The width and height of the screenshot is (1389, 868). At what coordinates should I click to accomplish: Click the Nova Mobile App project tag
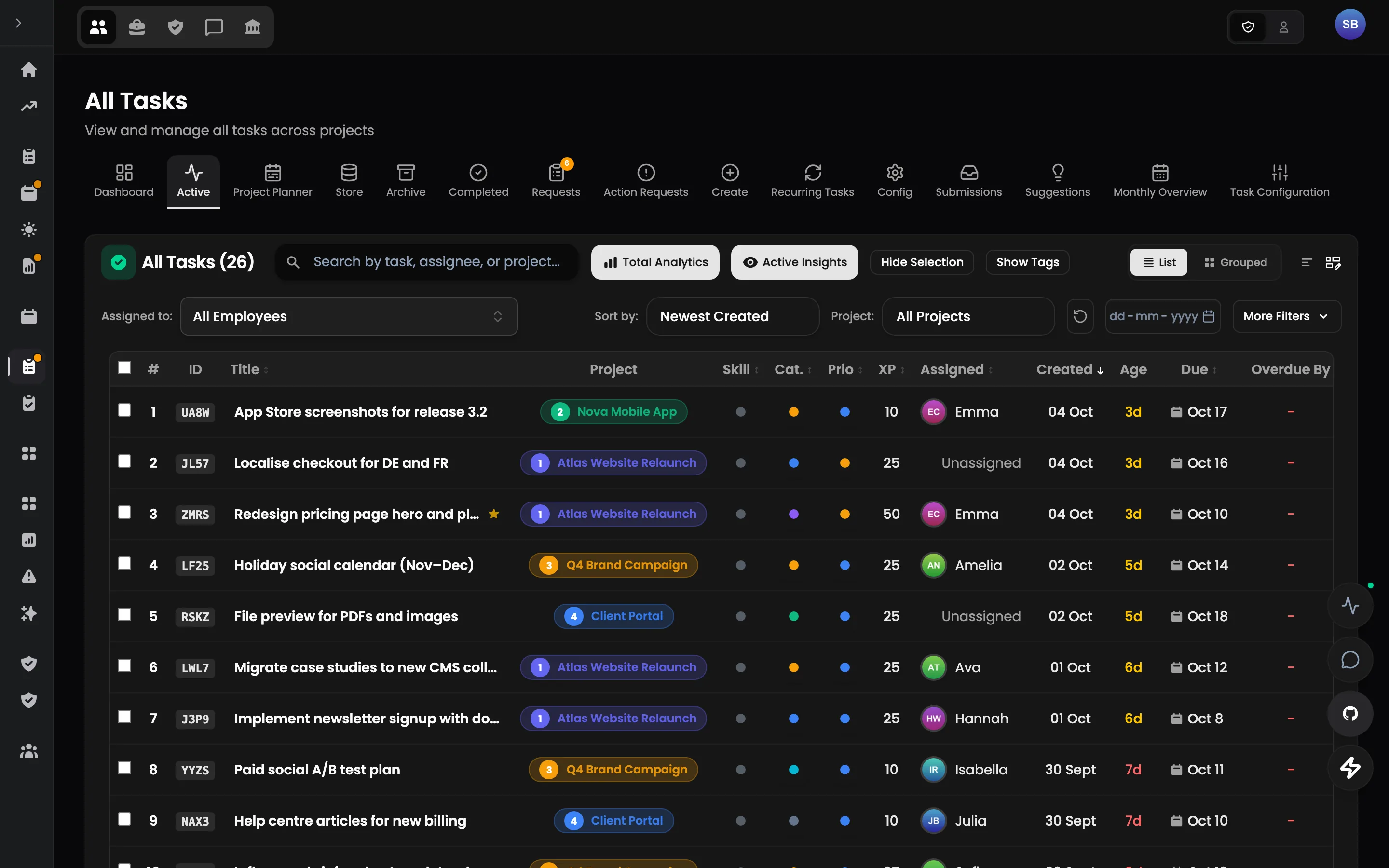pos(613,412)
